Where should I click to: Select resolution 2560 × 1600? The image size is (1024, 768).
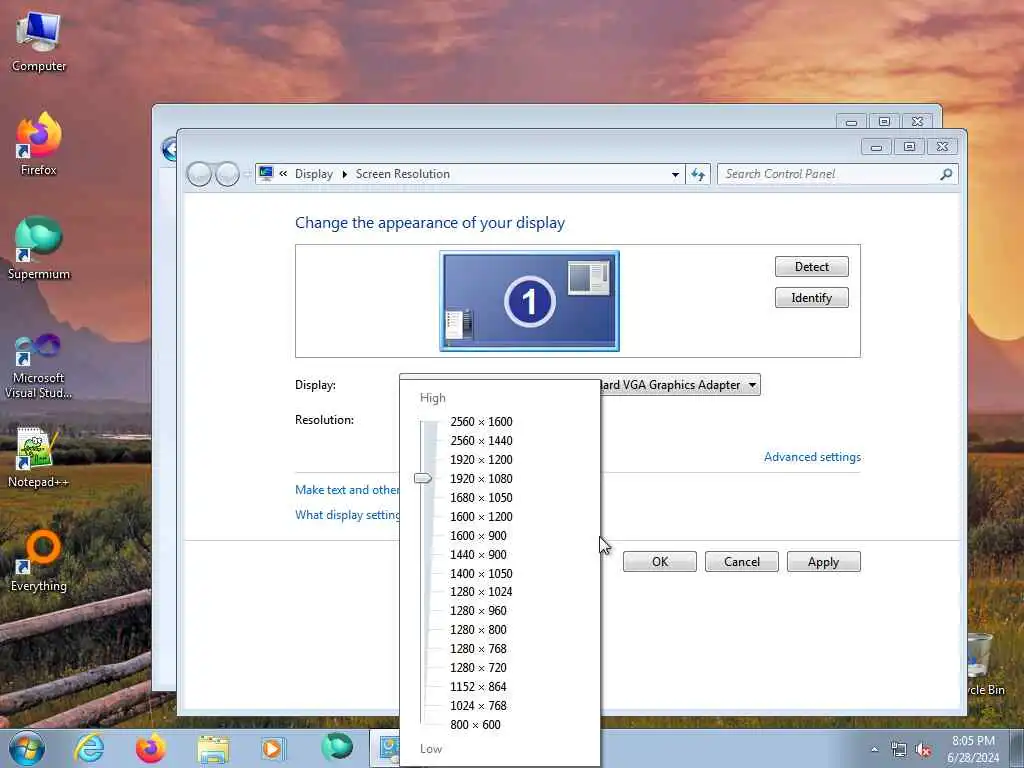point(481,422)
